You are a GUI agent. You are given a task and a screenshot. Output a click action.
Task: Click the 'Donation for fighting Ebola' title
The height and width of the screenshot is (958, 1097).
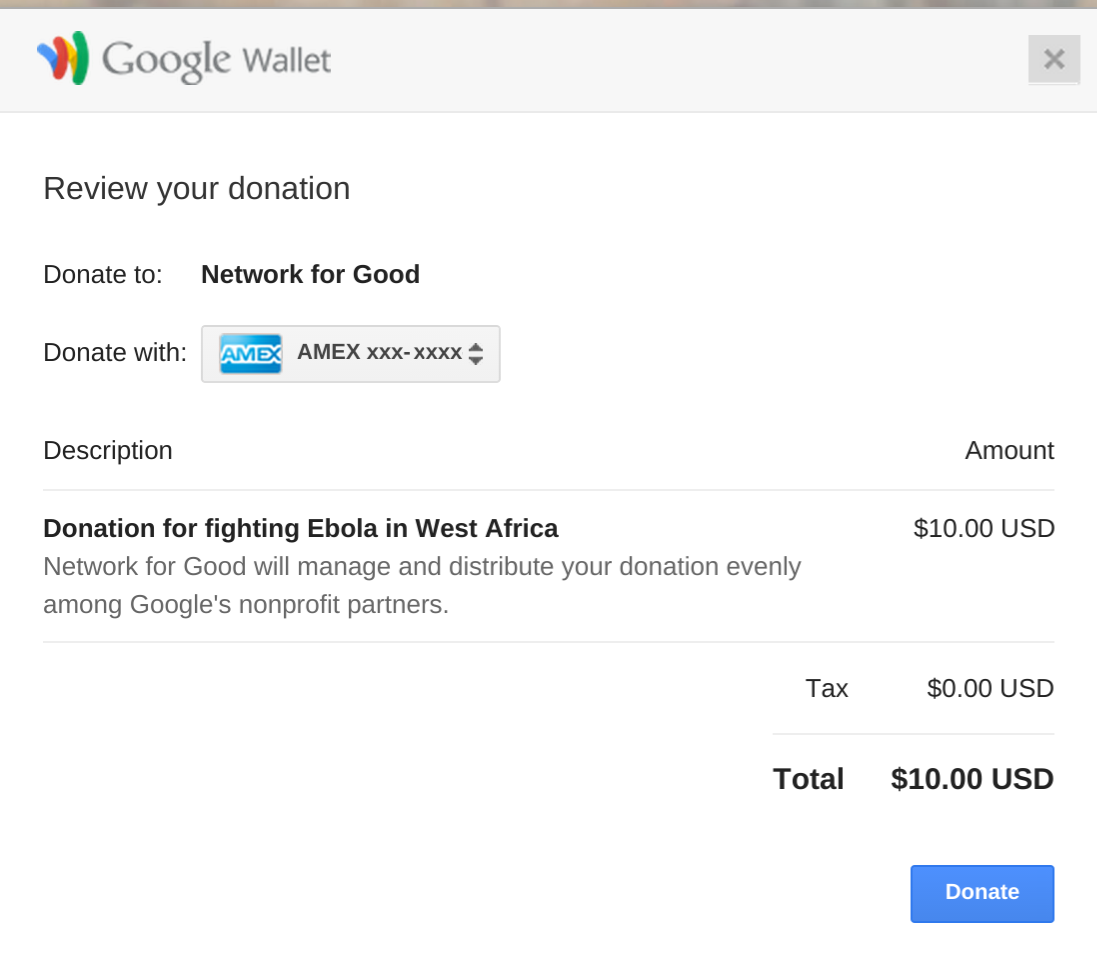click(300, 528)
